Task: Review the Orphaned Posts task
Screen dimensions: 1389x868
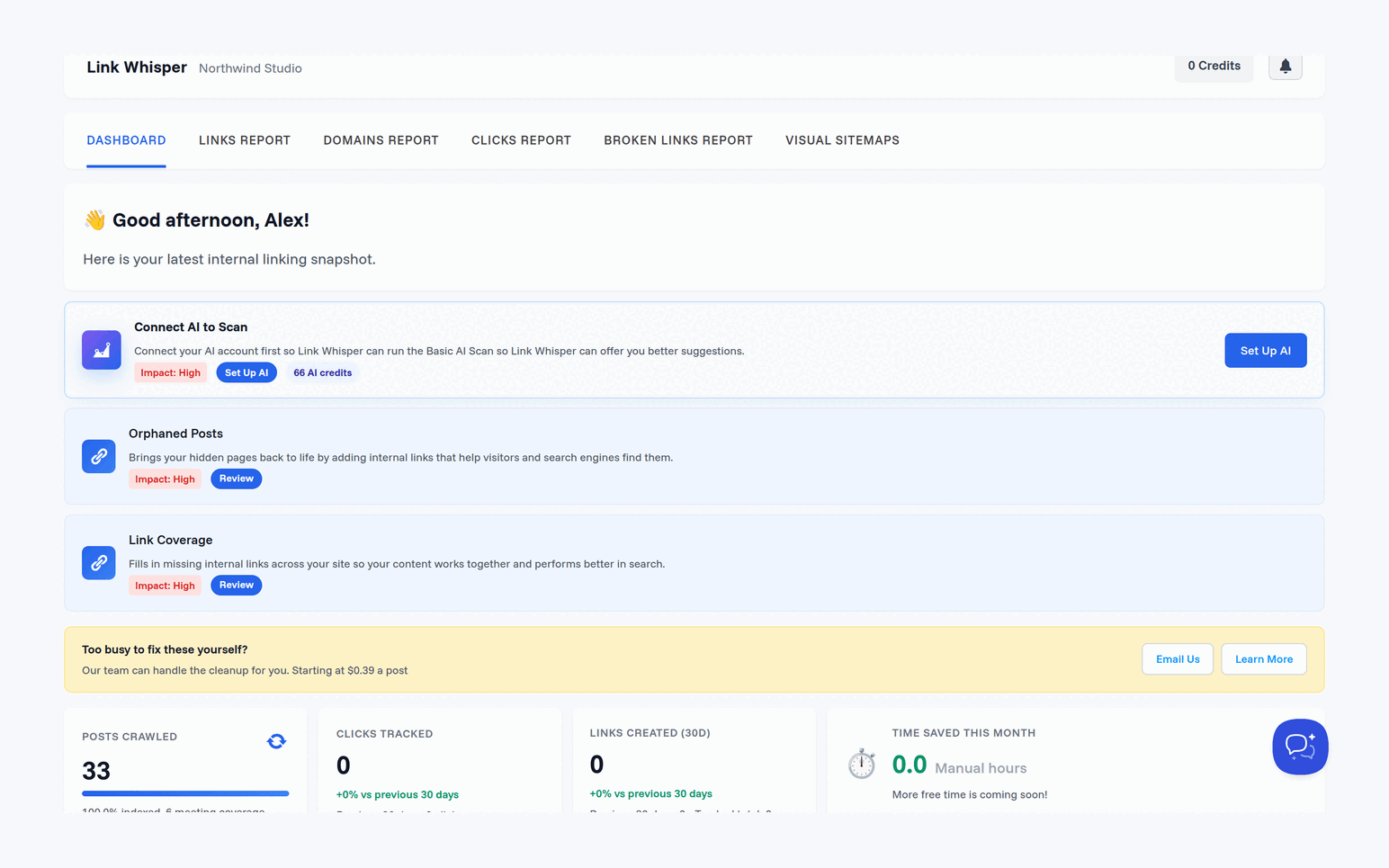Action: point(237,479)
